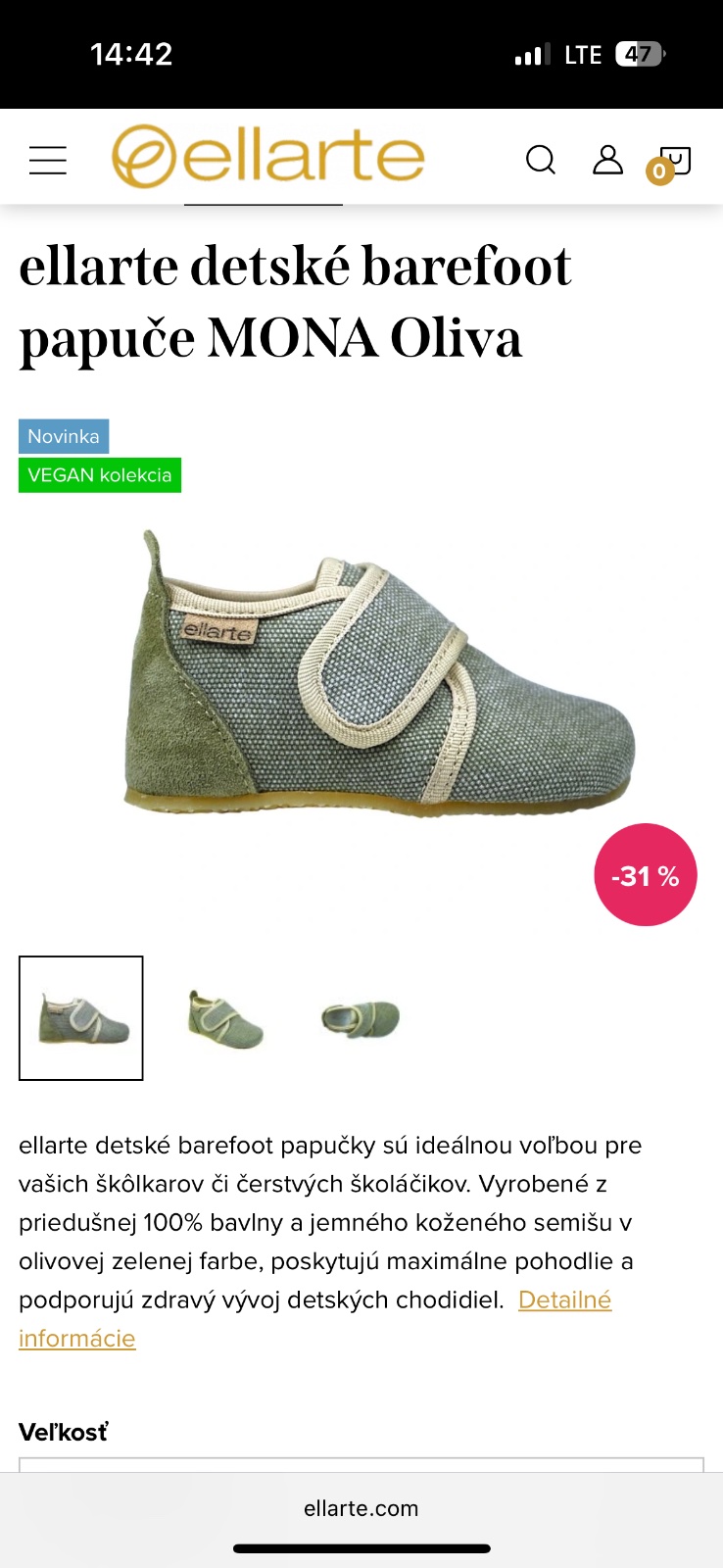The height and width of the screenshot is (1568, 723).
Task: Open the main MONA Oliva shoe image
Action: (380, 676)
